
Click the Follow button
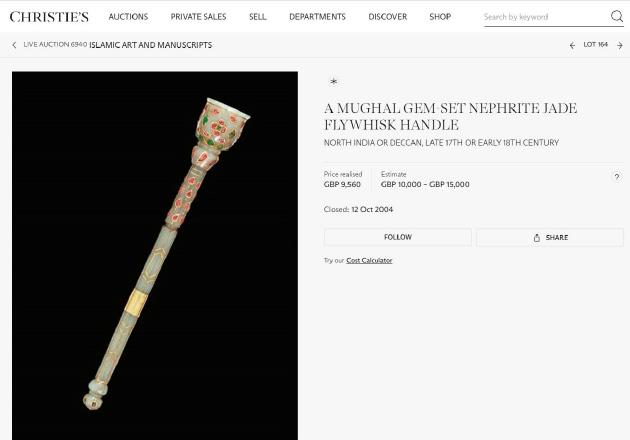pyautogui.click(x=398, y=237)
